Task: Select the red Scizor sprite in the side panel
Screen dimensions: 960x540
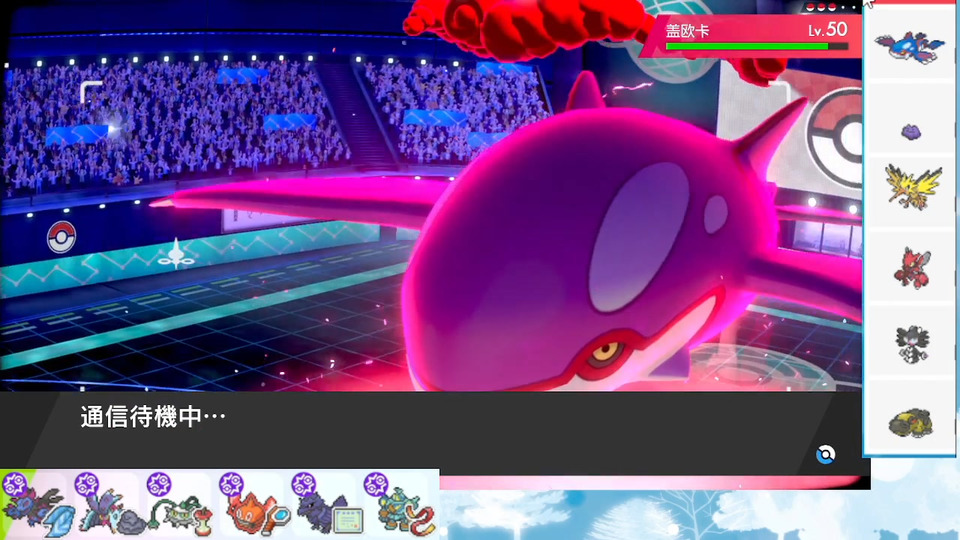Action: pyautogui.click(x=912, y=268)
